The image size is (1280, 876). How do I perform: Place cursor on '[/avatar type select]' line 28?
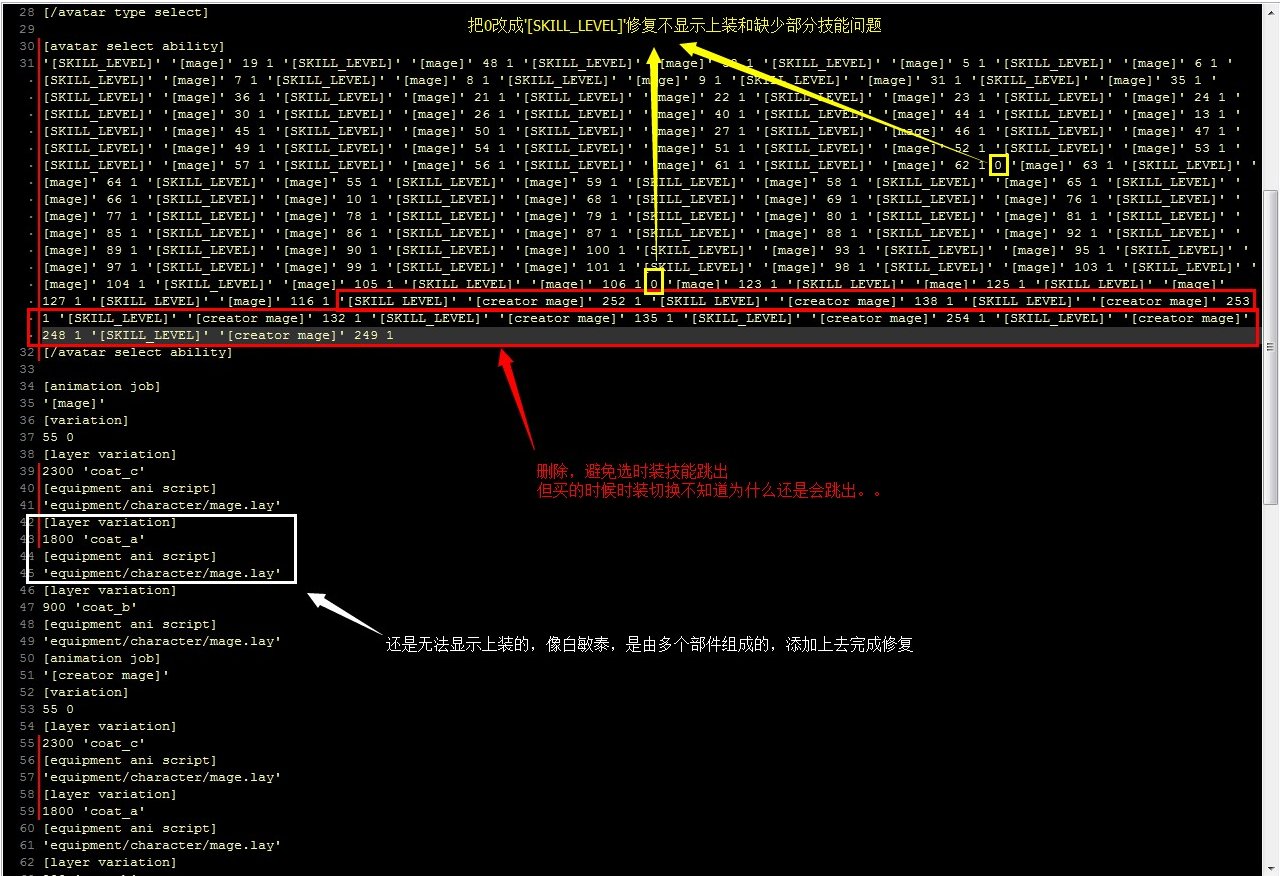coord(126,13)
